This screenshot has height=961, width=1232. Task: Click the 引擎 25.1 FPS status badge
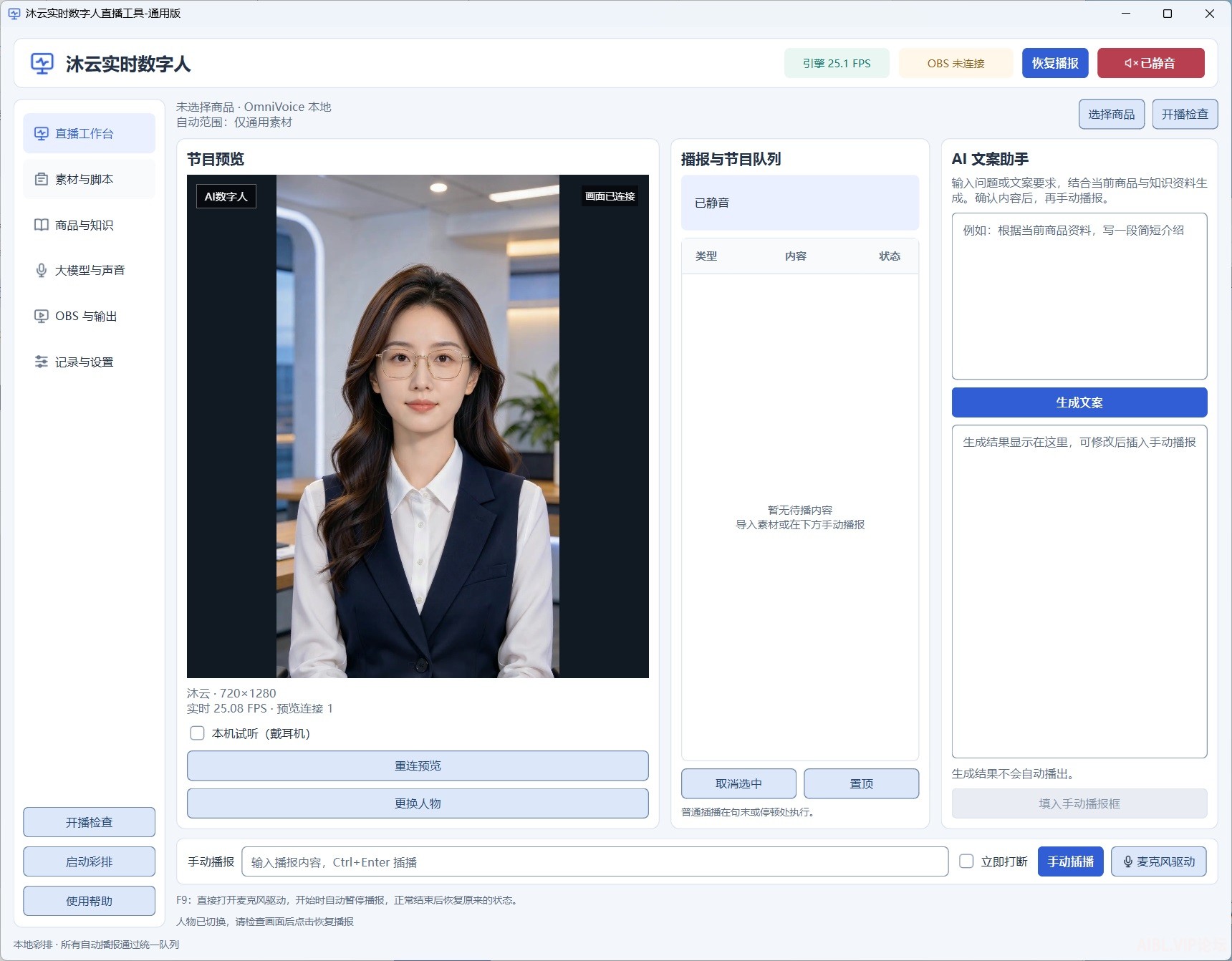pos(837,63)
